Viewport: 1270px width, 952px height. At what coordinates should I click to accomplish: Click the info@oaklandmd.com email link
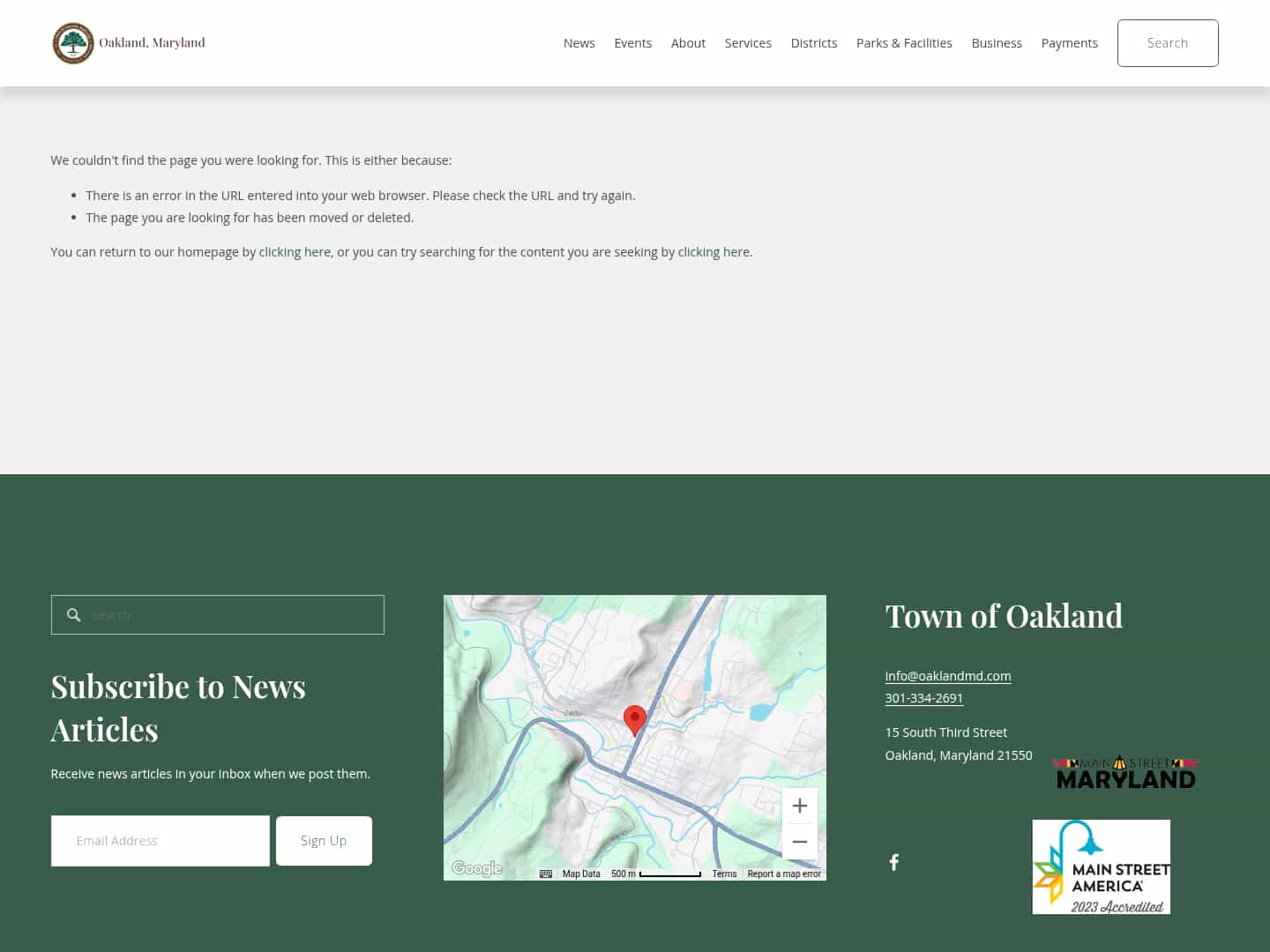(x=947, y=675)
